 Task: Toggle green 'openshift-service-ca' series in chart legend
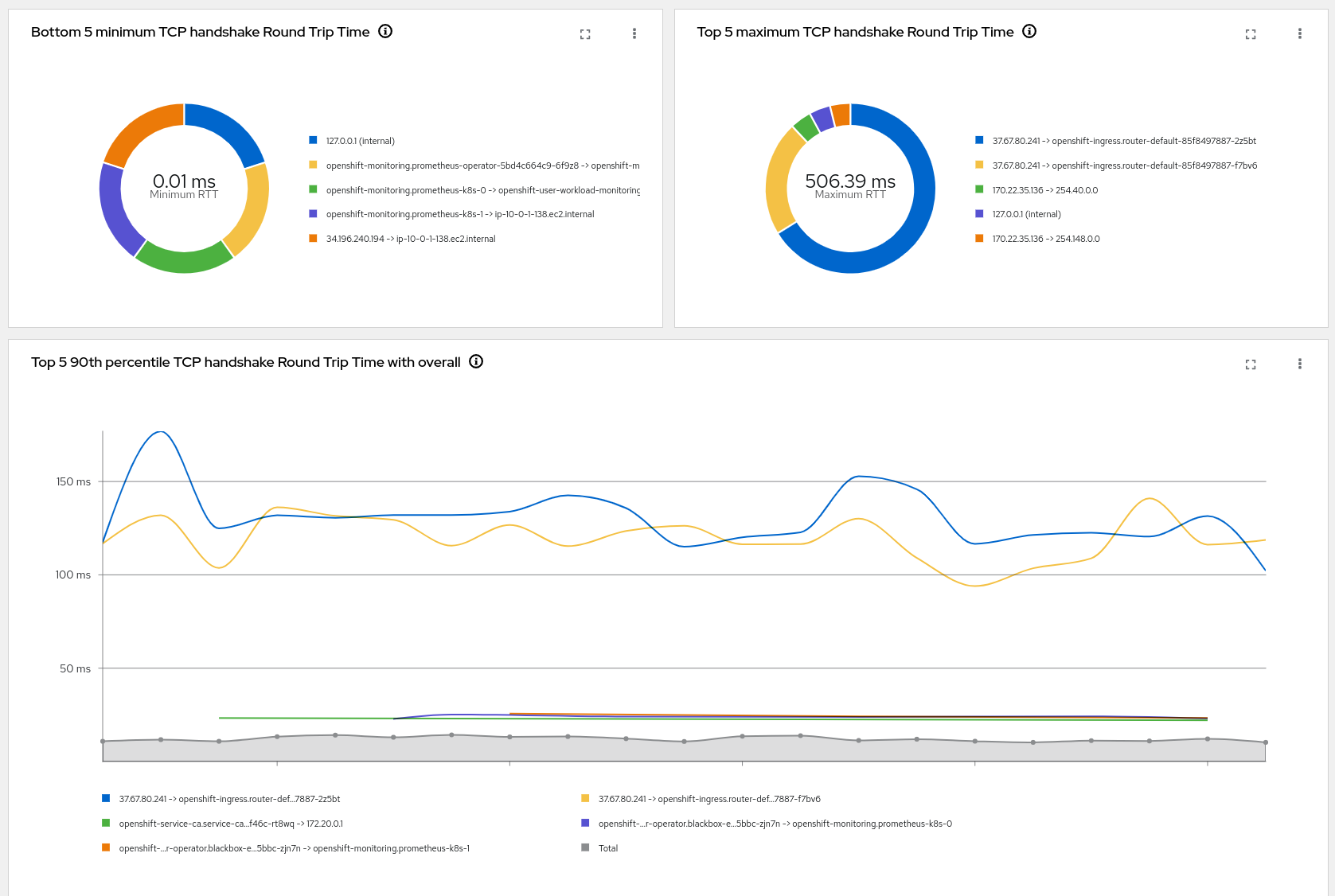coord(106,823)
